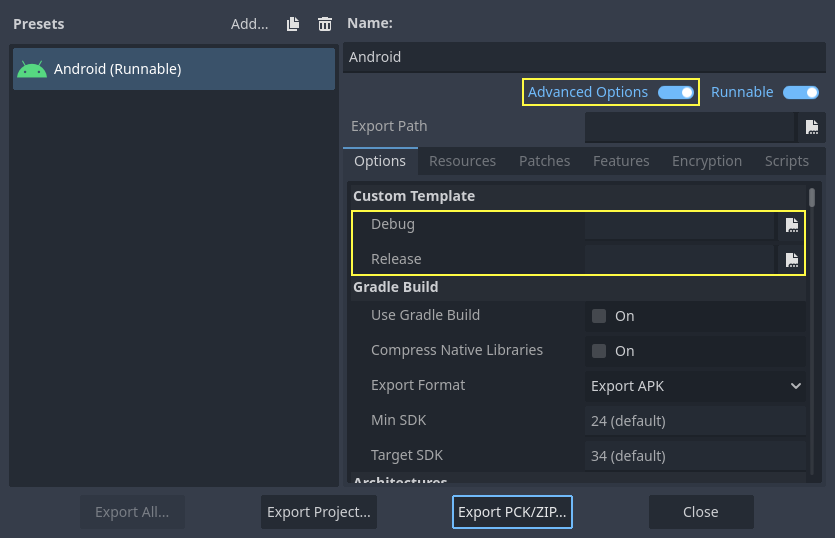The image size is (835, 538).
Task: Open the Features tab
Action: [x=621, y=161]
